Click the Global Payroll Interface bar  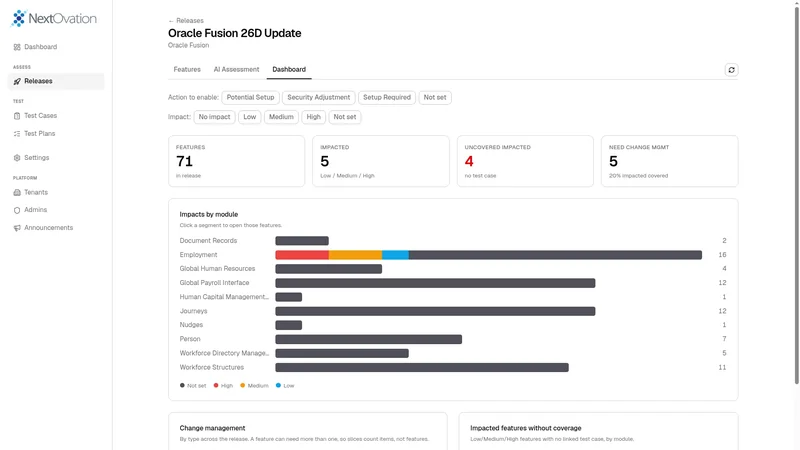[x=435, y=283]
